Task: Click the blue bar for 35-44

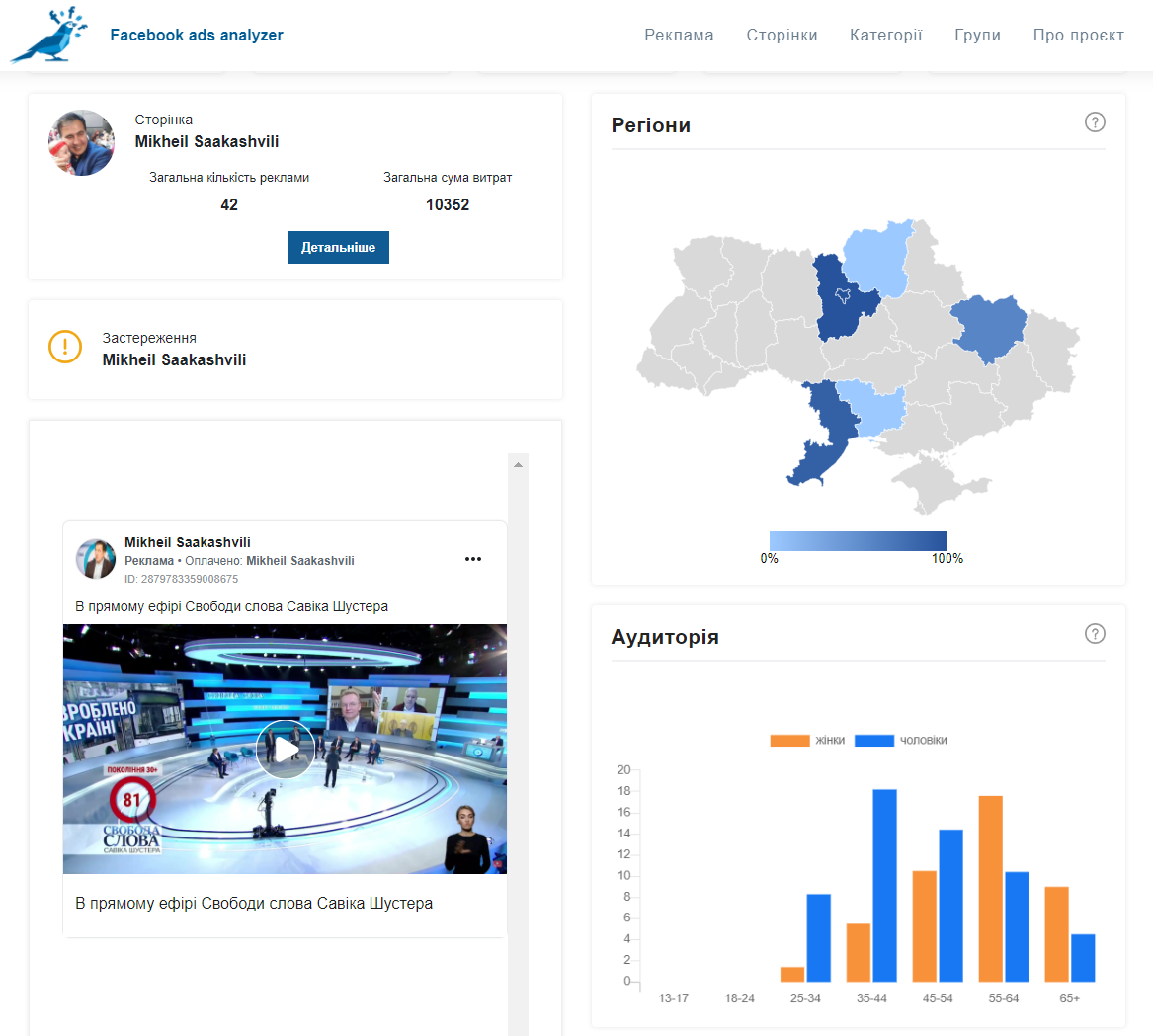Action: coord(884,885)
